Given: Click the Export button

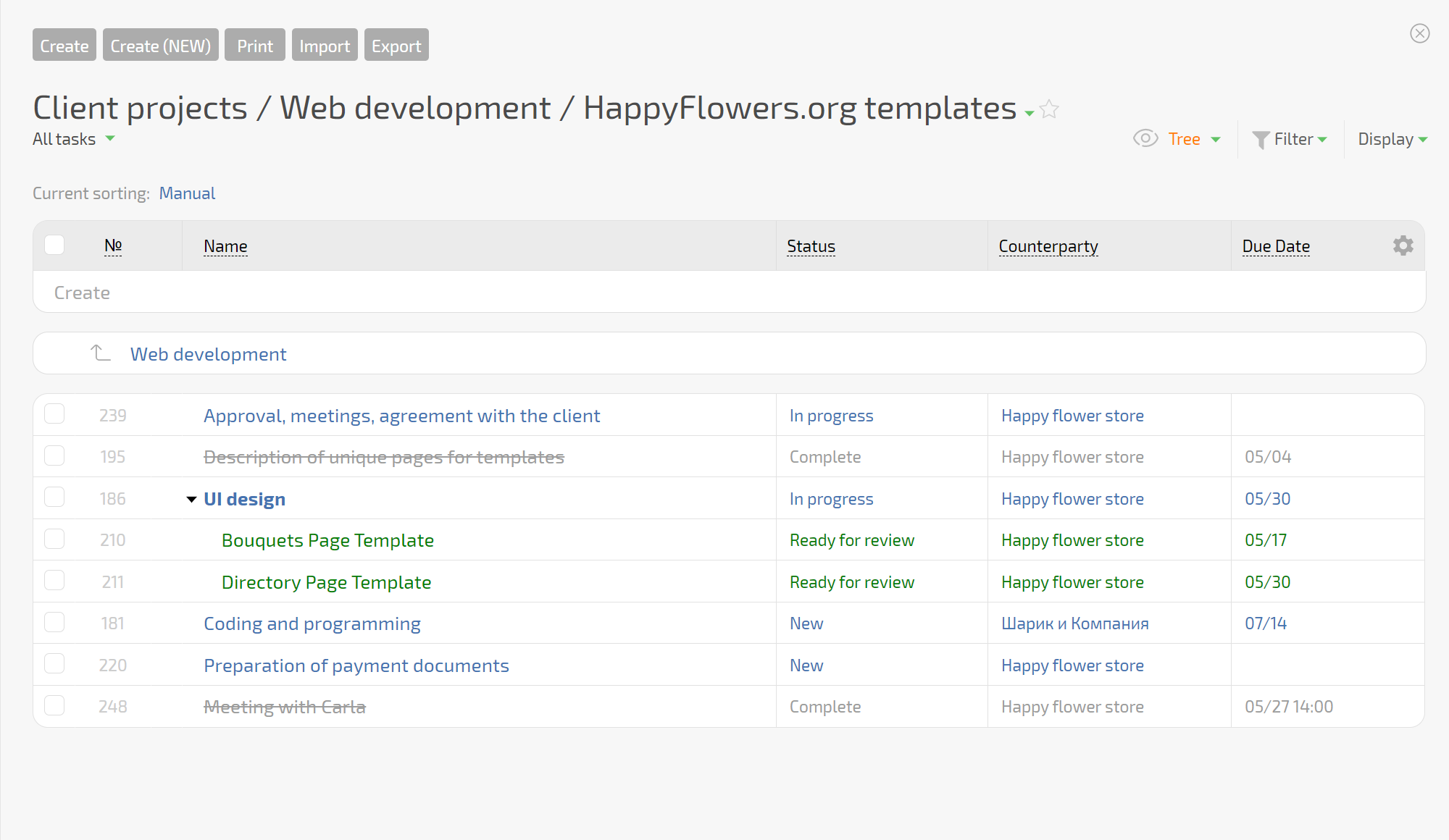Looking at the screenshot, I should (x=396, y=46).
